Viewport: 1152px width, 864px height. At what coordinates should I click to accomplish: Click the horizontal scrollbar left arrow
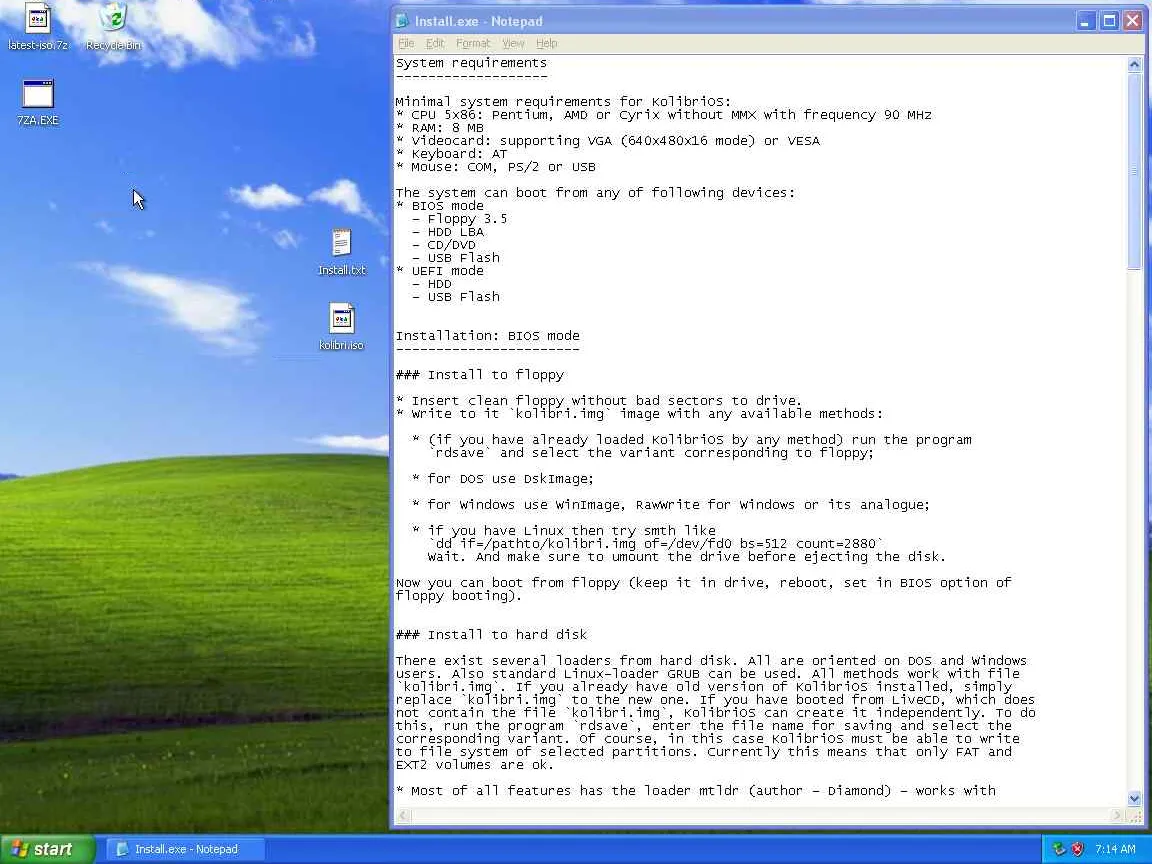coord(403,815)
